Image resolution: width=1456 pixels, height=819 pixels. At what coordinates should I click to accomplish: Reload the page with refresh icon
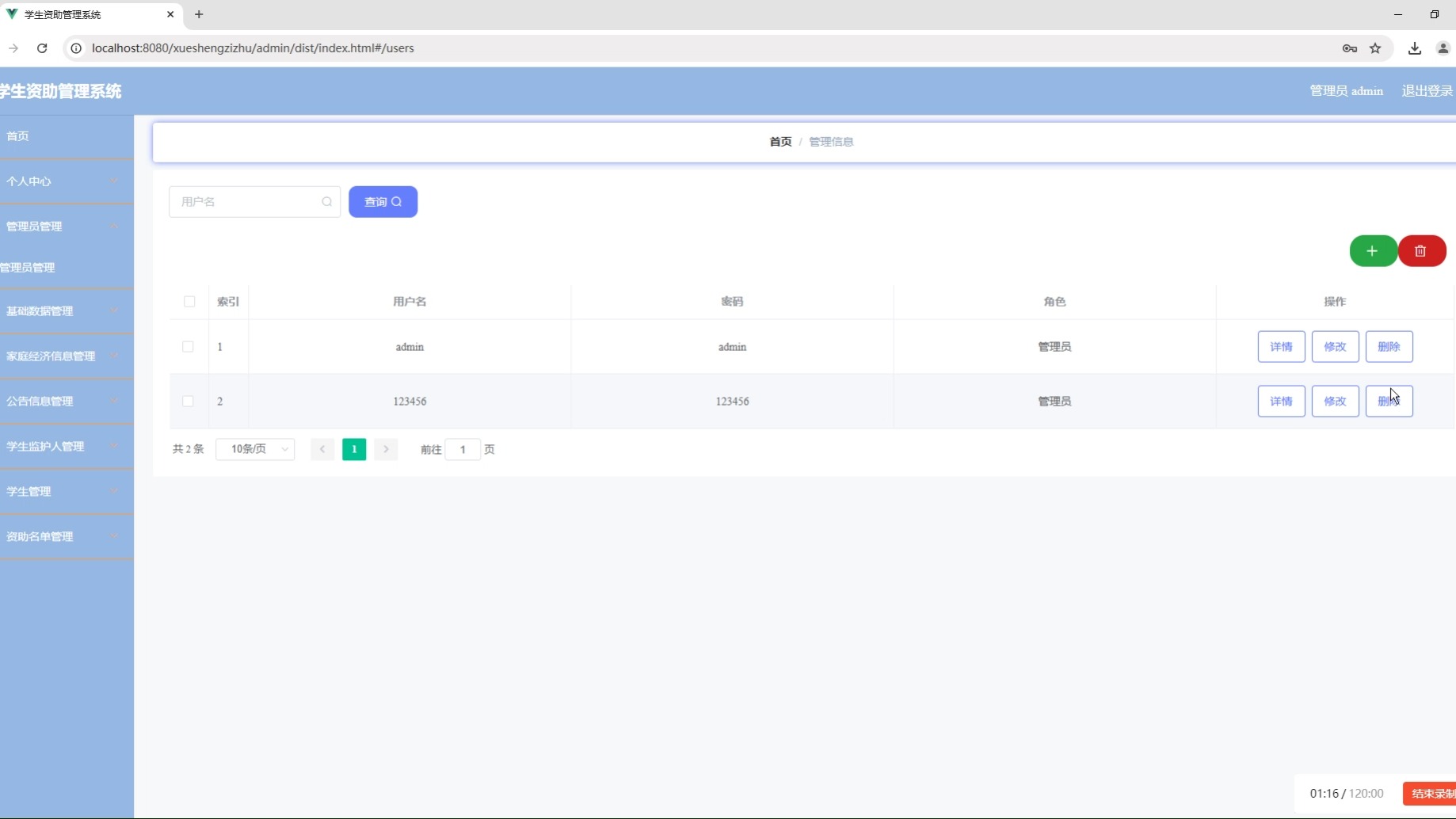pyautogui.click(x=42, y=48)
